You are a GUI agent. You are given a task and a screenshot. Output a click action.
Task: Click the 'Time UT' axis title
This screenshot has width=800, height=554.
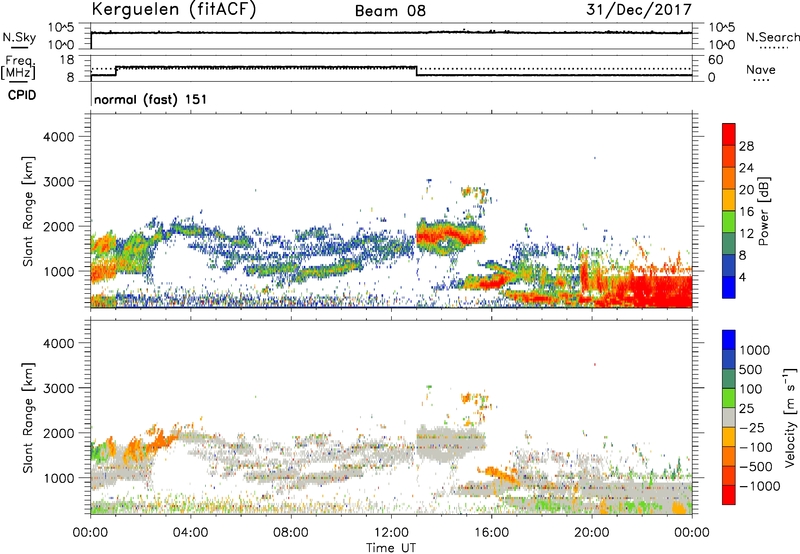pos(391,548)
